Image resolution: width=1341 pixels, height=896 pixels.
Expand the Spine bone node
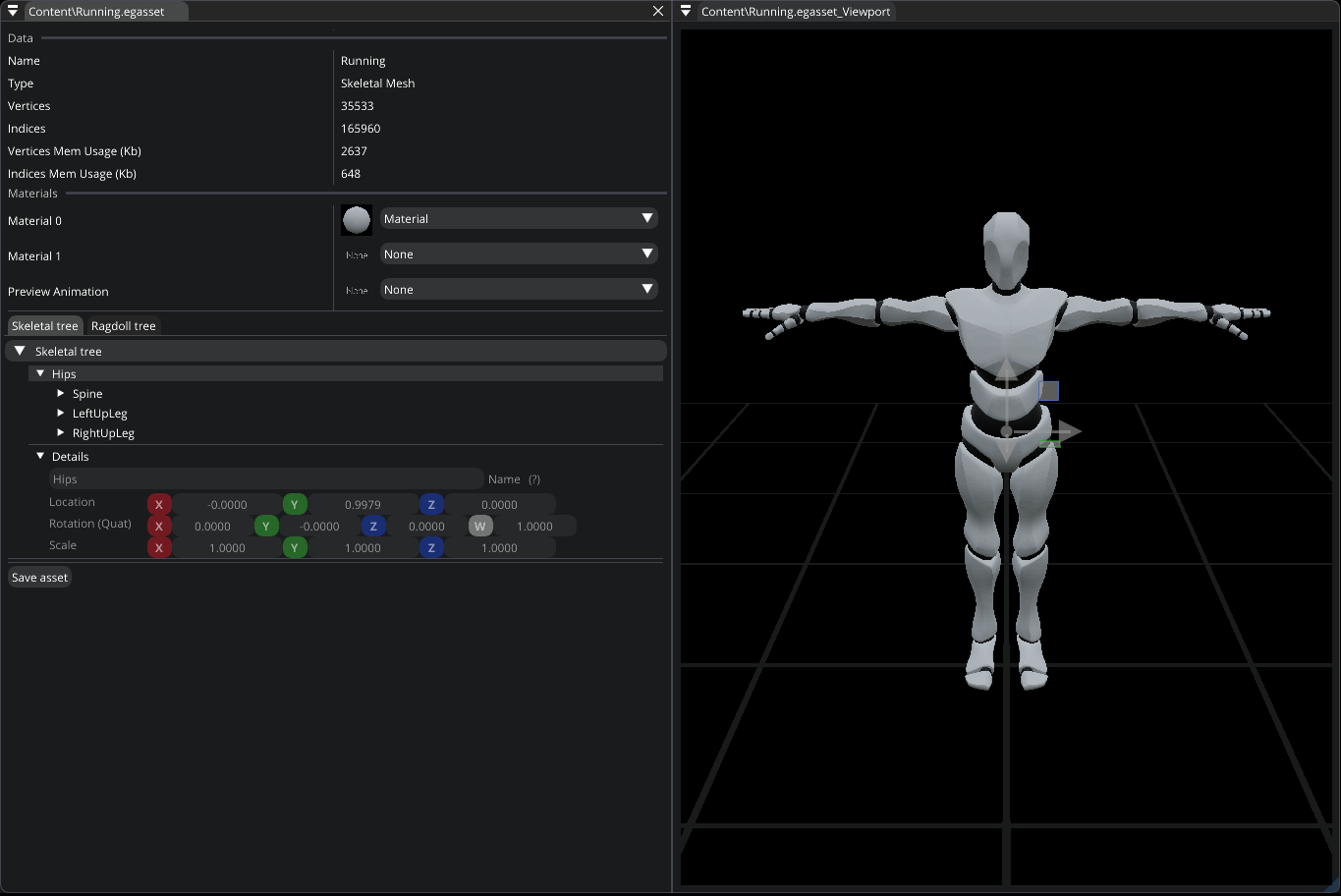pyautogui.click(x=61, y=393)
